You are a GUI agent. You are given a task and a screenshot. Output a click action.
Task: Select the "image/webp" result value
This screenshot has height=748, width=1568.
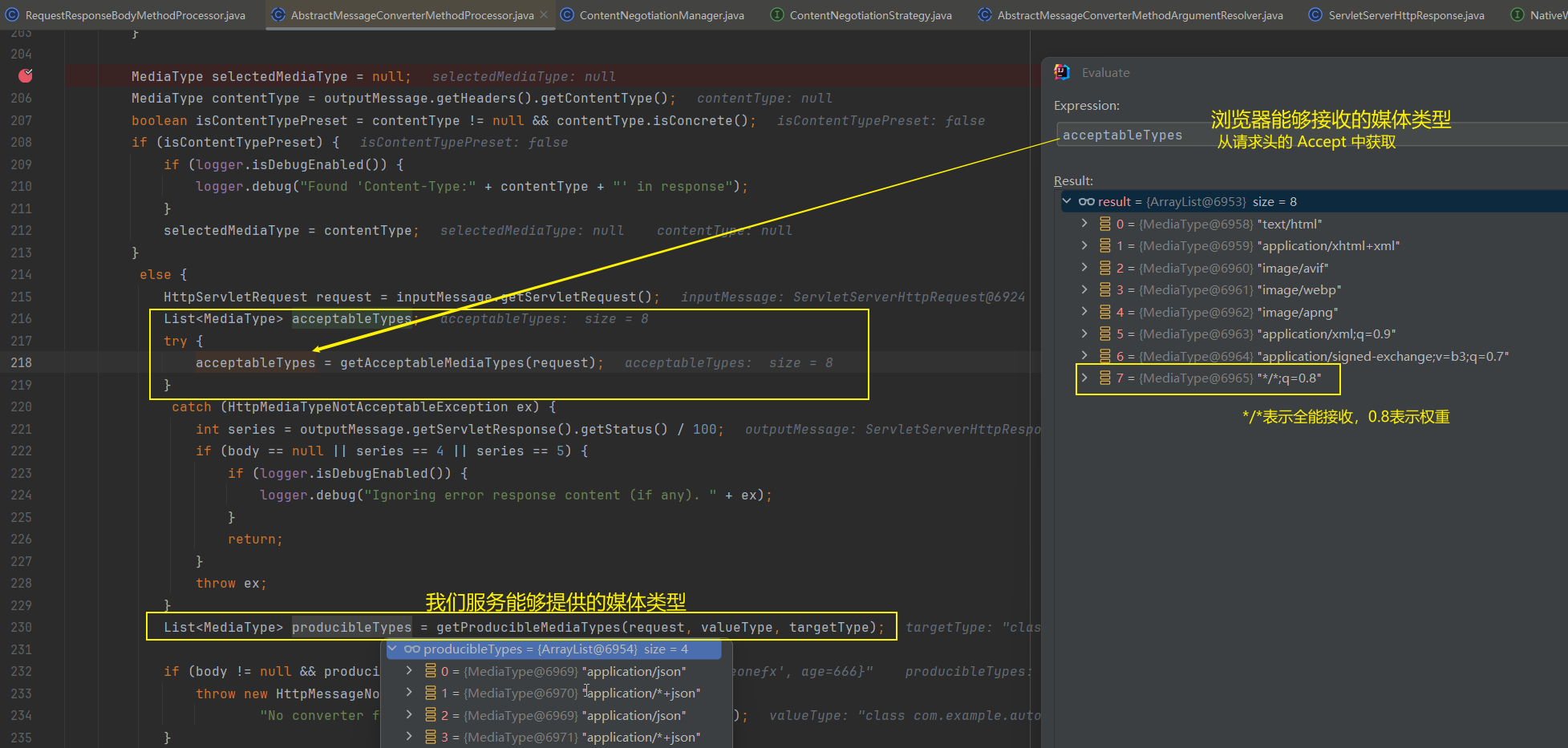pos(1299,289)
